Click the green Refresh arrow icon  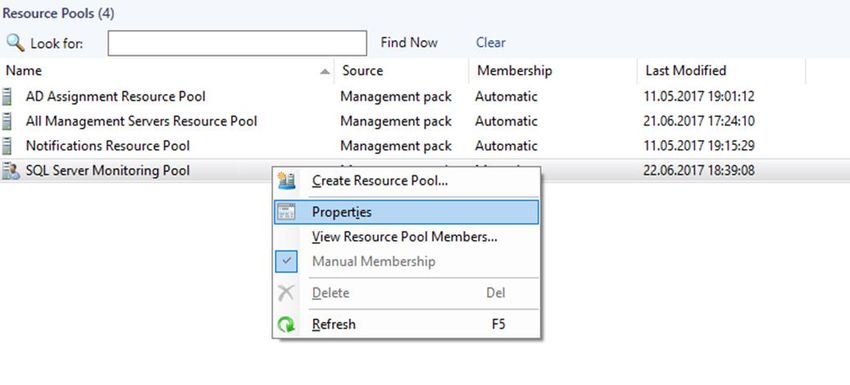(286, 324)
